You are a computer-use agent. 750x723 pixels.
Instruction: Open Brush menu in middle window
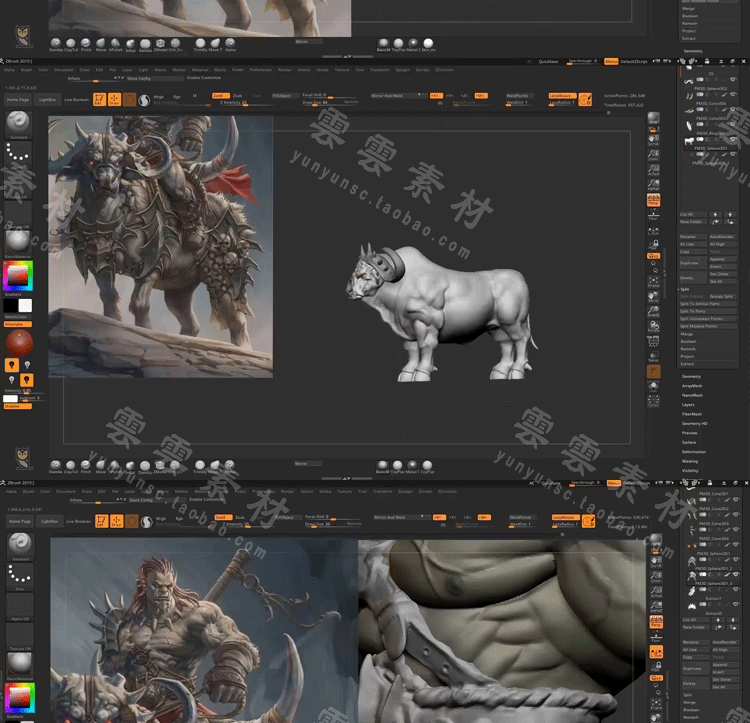tap(26, 70)
